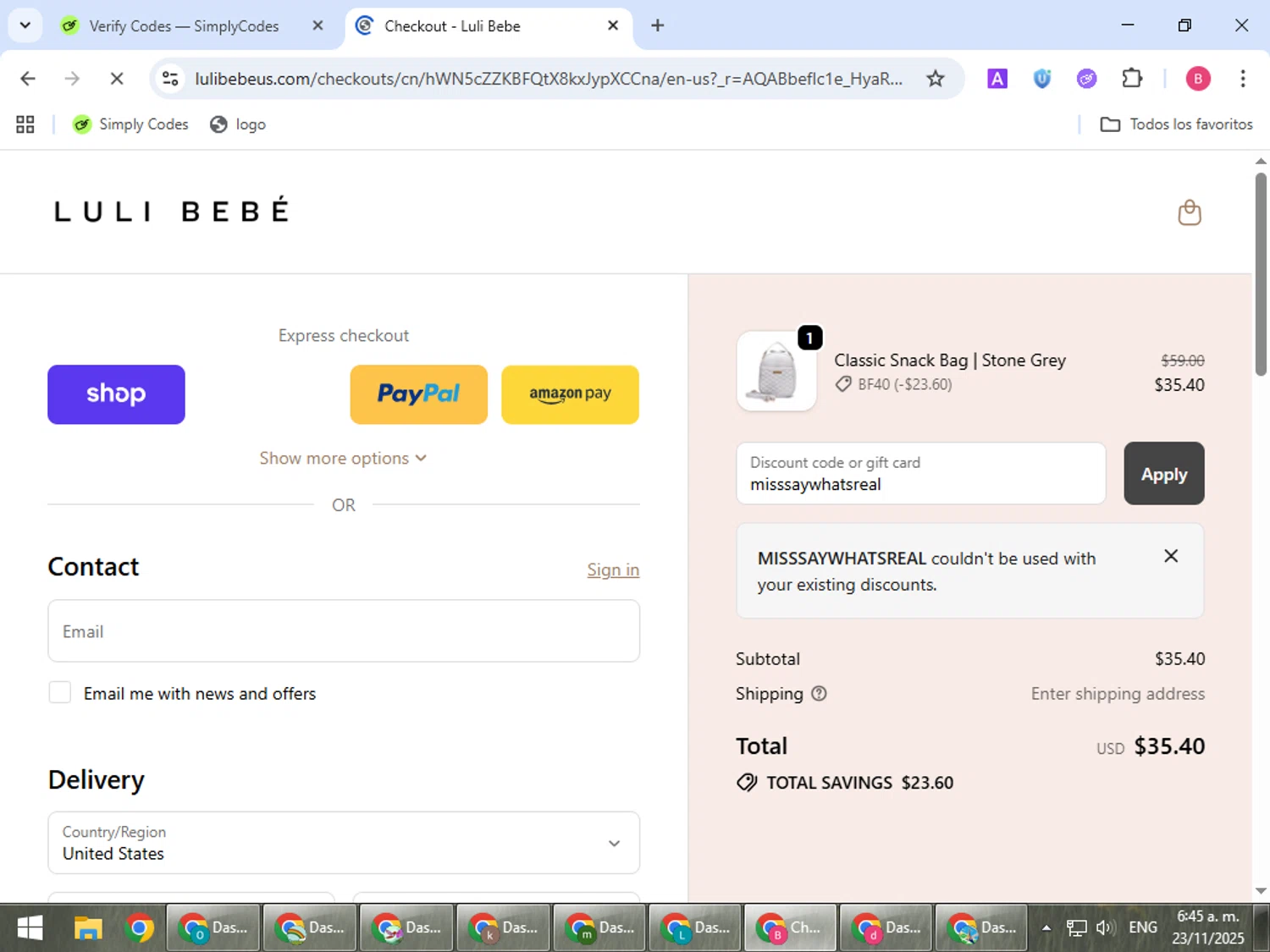Click the Classic Snack Bag | Stone Grey text
The width and height of the screenshot is (1270, 952).
[x=950, y=360]
